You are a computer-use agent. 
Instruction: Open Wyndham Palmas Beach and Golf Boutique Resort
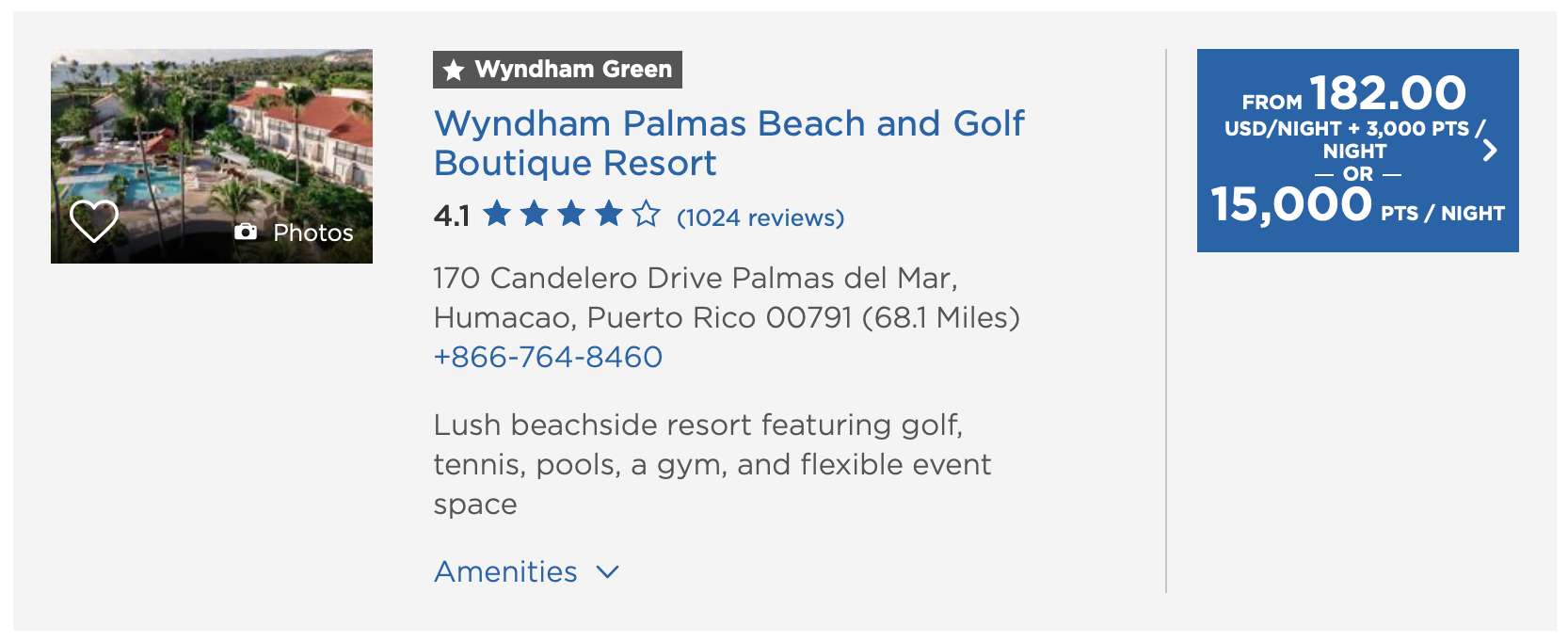click(728, 143)
